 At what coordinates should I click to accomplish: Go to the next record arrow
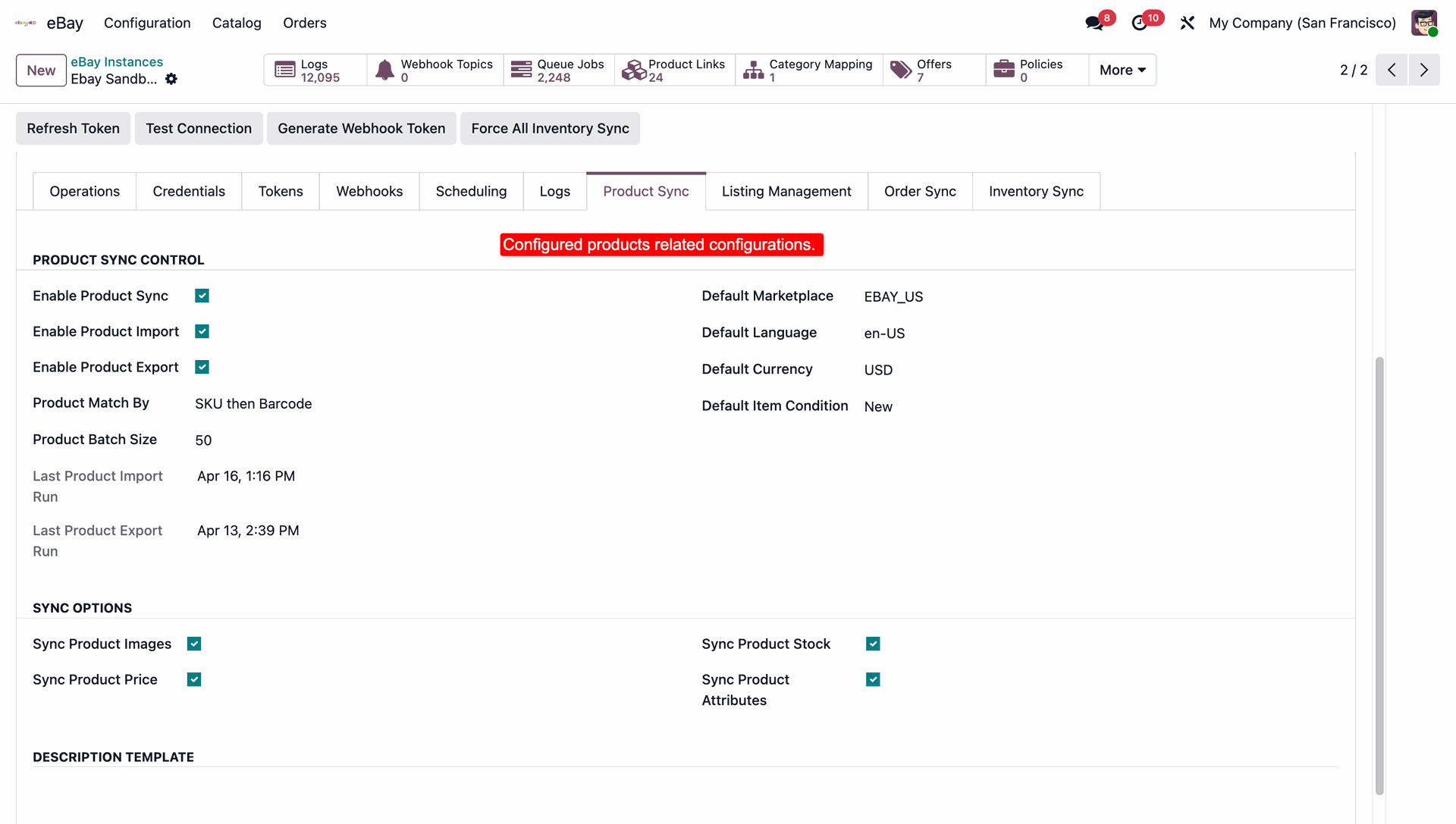pyautogui.click(x=1424, y=70)
